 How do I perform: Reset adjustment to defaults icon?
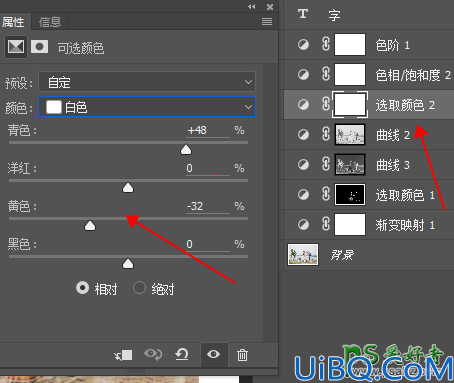182,354
